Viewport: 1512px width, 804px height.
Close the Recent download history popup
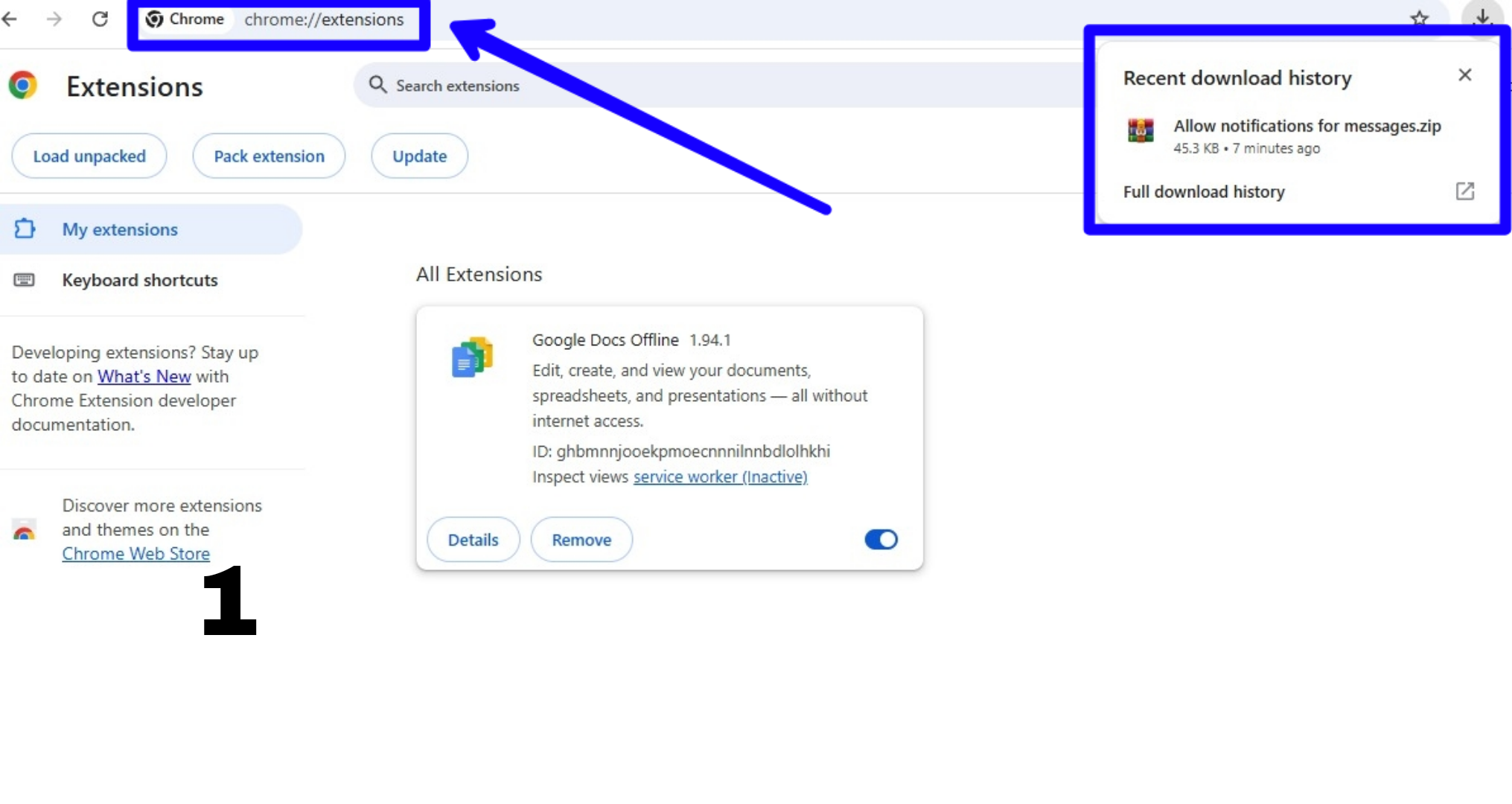tap(1464, 75)
